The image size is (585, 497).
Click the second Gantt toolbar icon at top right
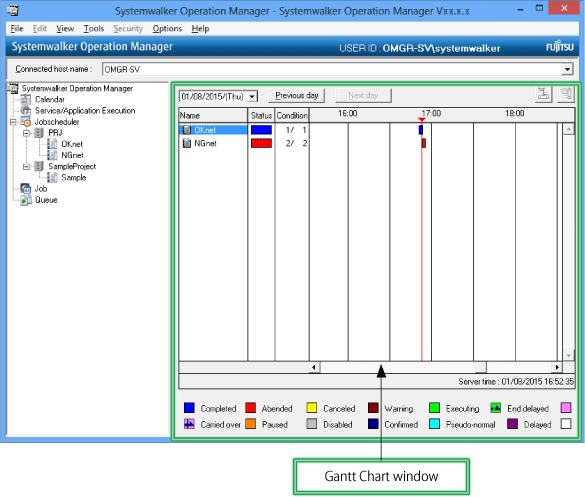(566, 94)
